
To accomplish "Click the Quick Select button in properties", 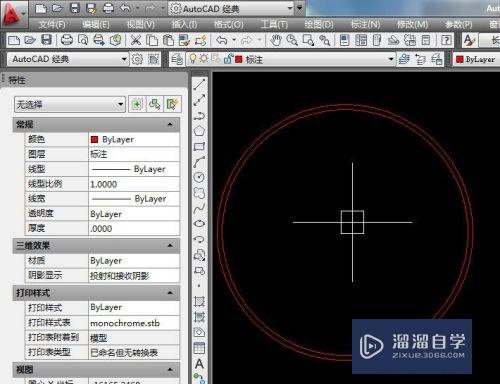I will pos(172,105).
